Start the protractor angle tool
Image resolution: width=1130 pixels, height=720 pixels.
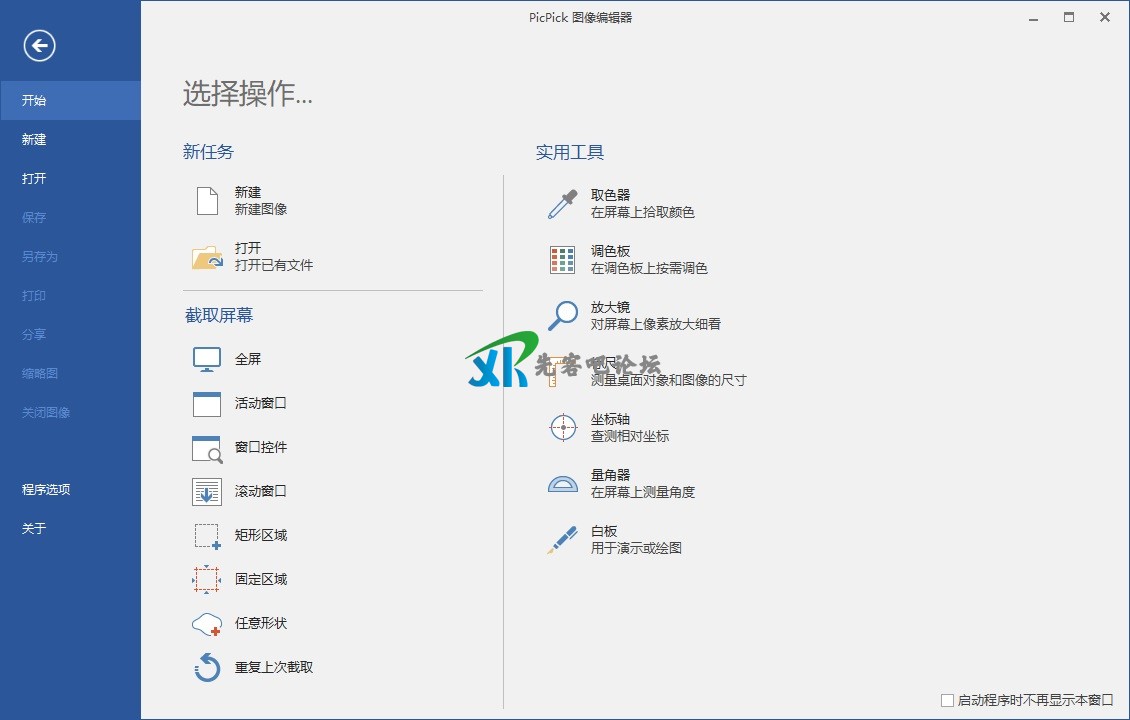point(563,484)
